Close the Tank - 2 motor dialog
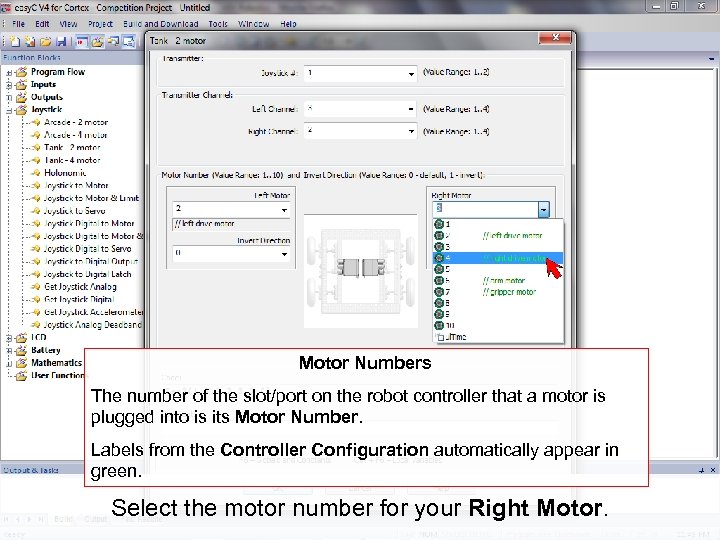Screen dimensions: 720x540 pos(555,38)
